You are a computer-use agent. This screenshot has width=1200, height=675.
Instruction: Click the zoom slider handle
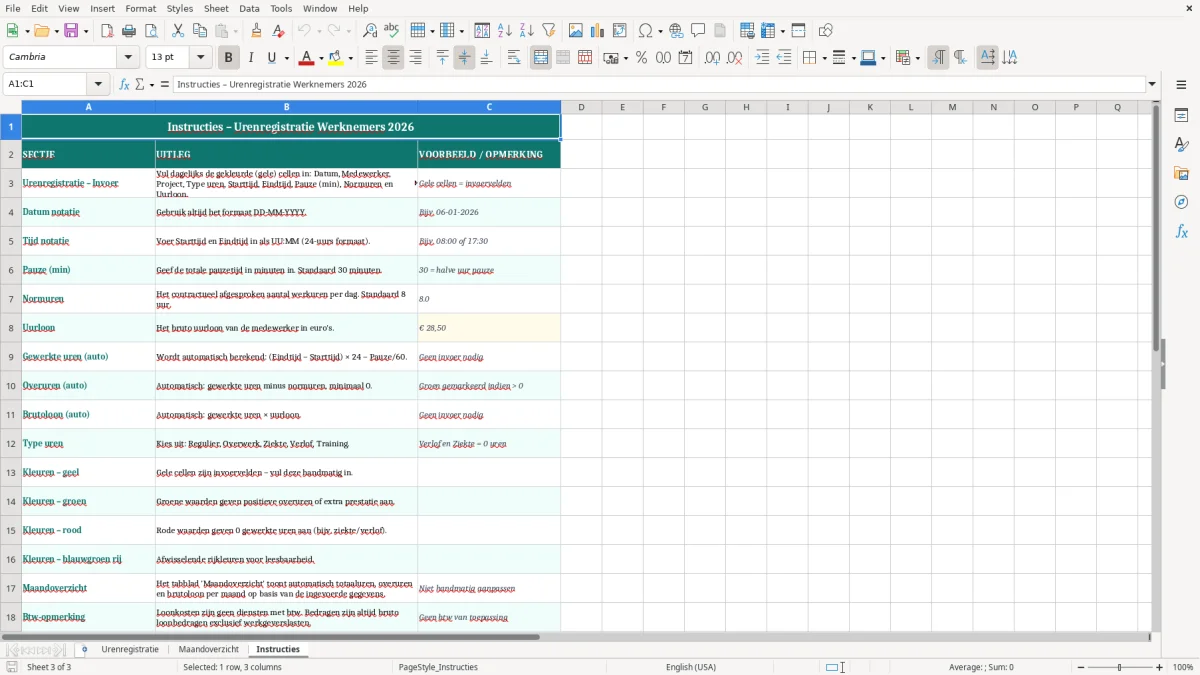1120,667
